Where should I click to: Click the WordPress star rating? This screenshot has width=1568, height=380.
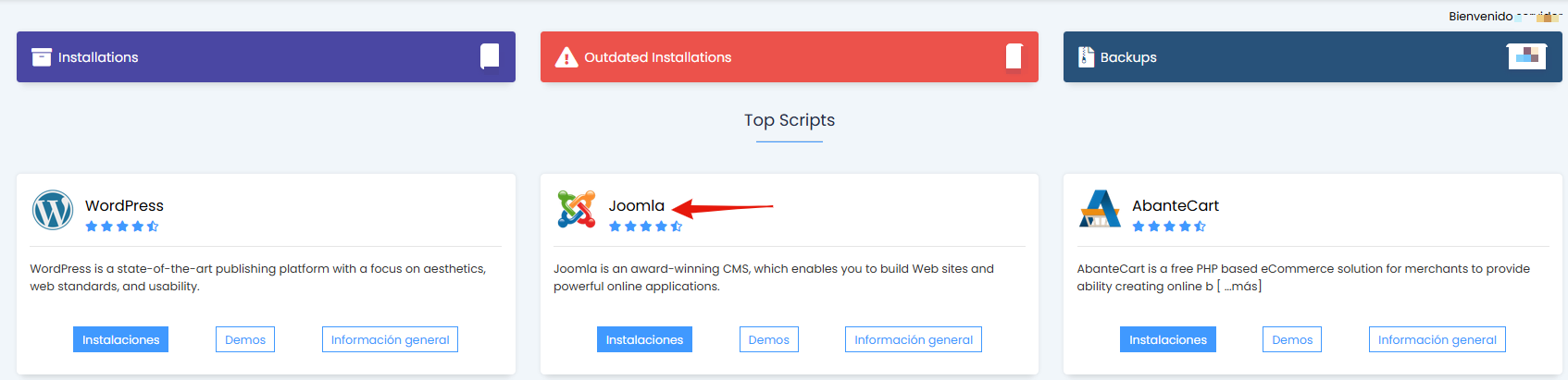tap(122, 227)
